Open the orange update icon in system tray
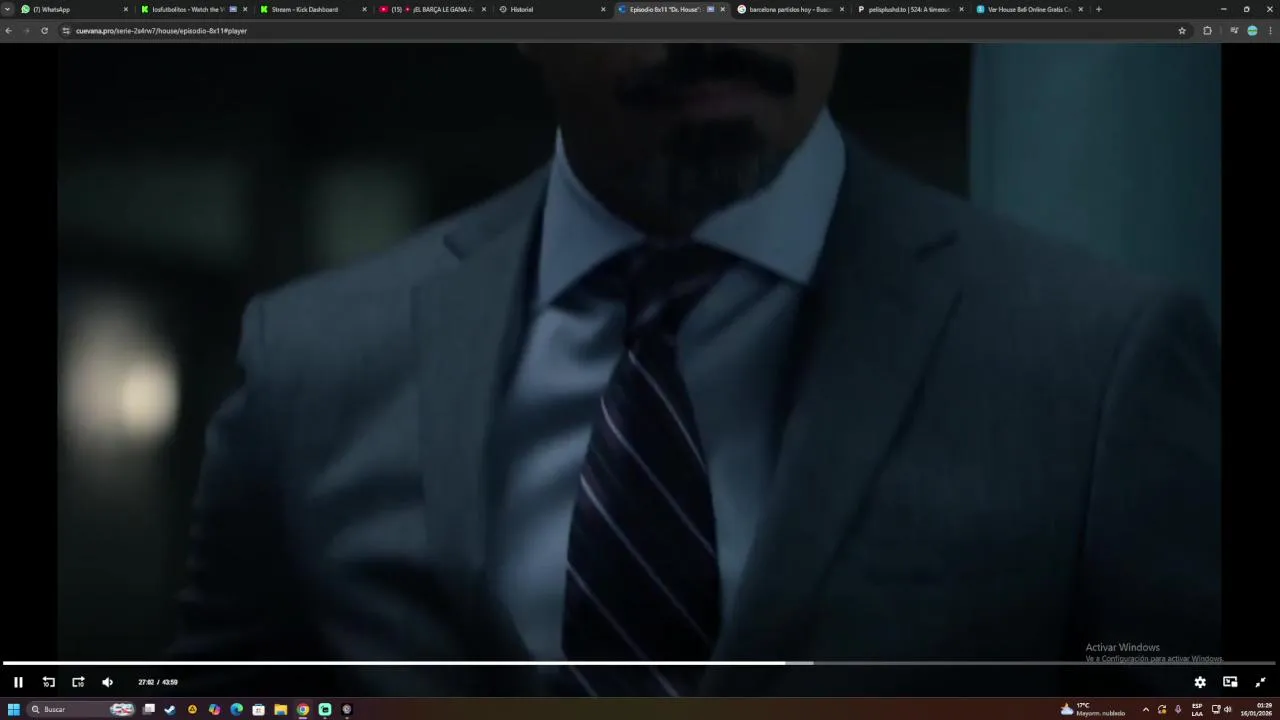 pyautogui.click(x=1162, y=709)
